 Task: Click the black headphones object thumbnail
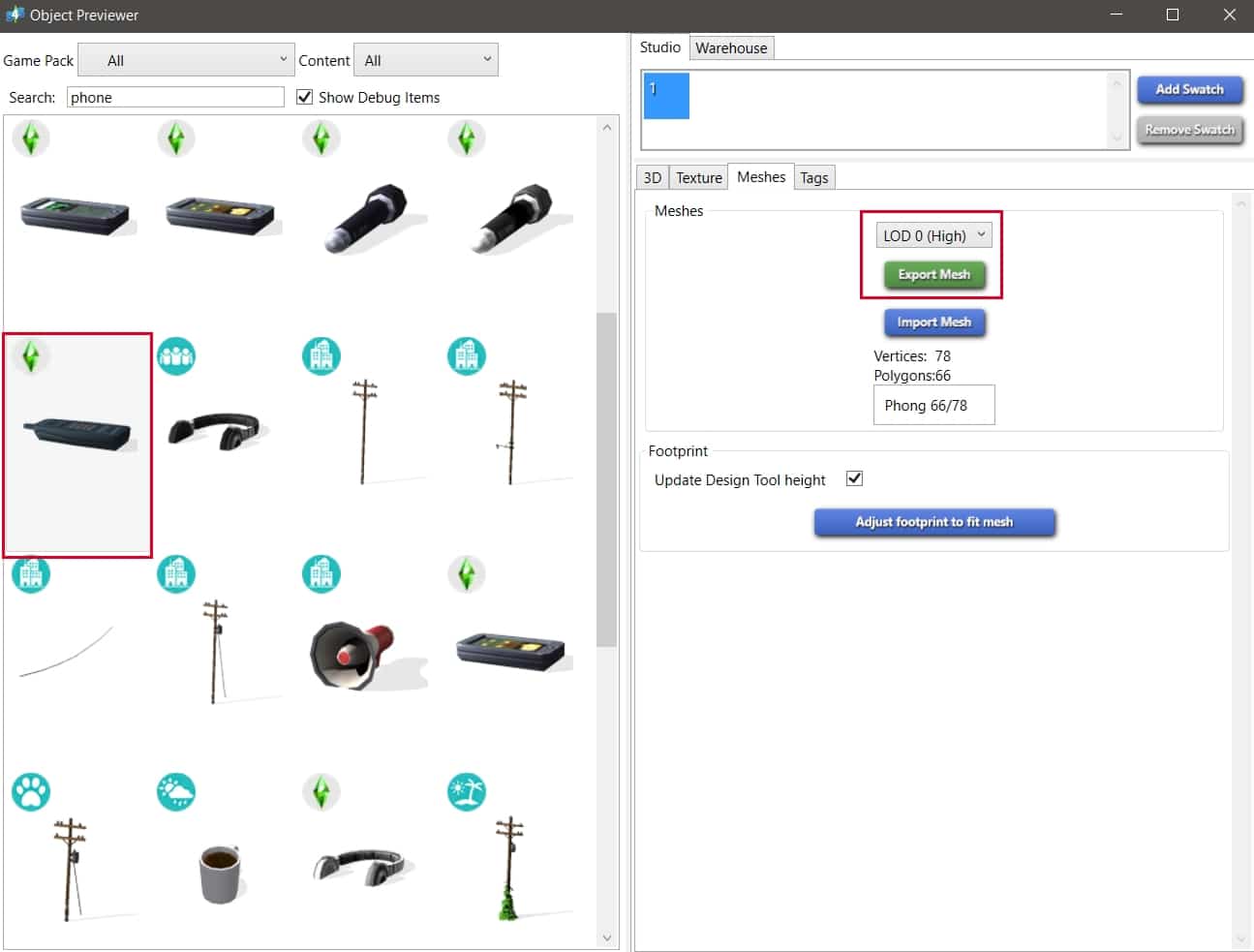[x=215, y=431]
